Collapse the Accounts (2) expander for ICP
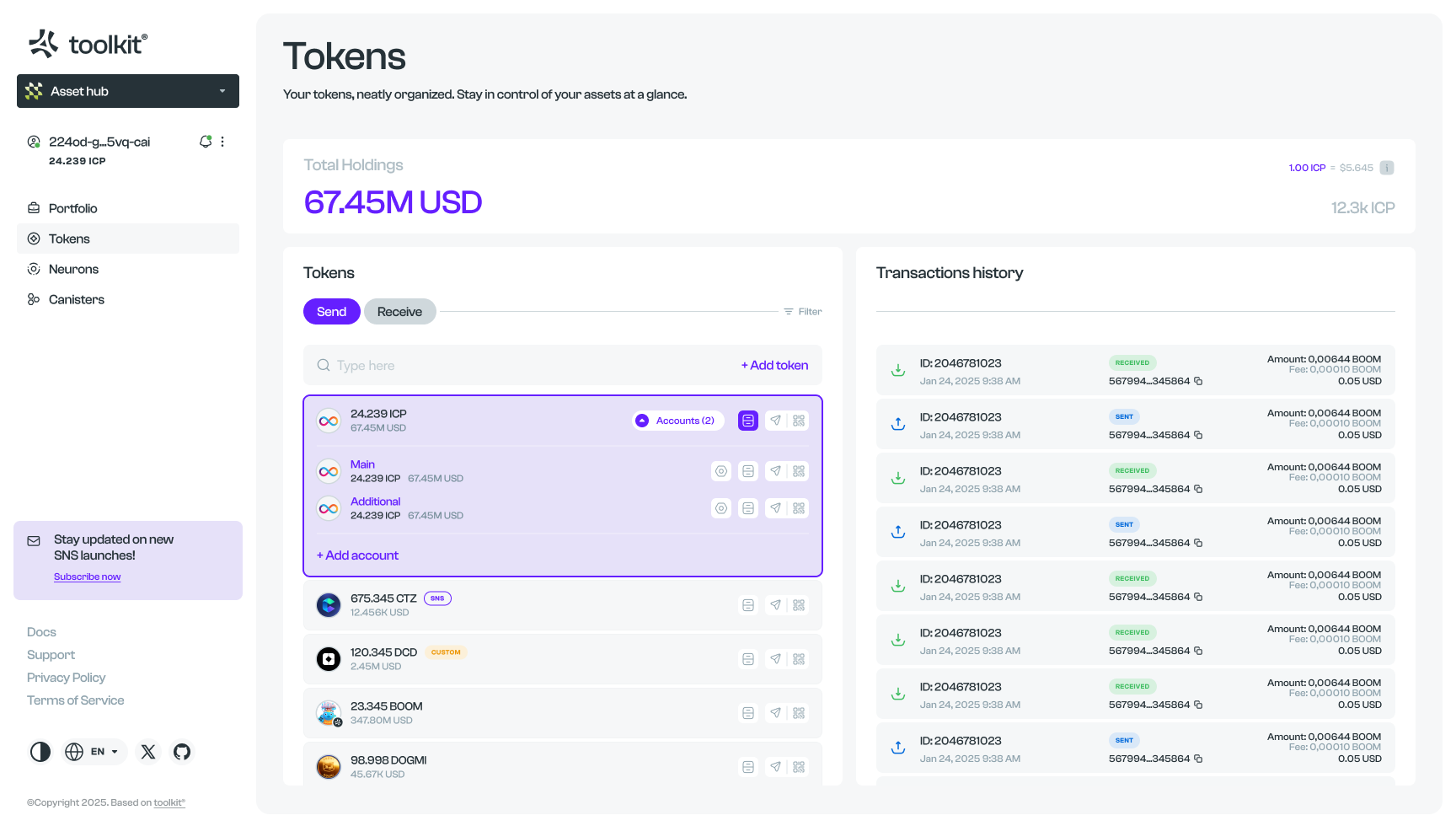Screen dimensions: 1456x826 [x=678, y=421]
